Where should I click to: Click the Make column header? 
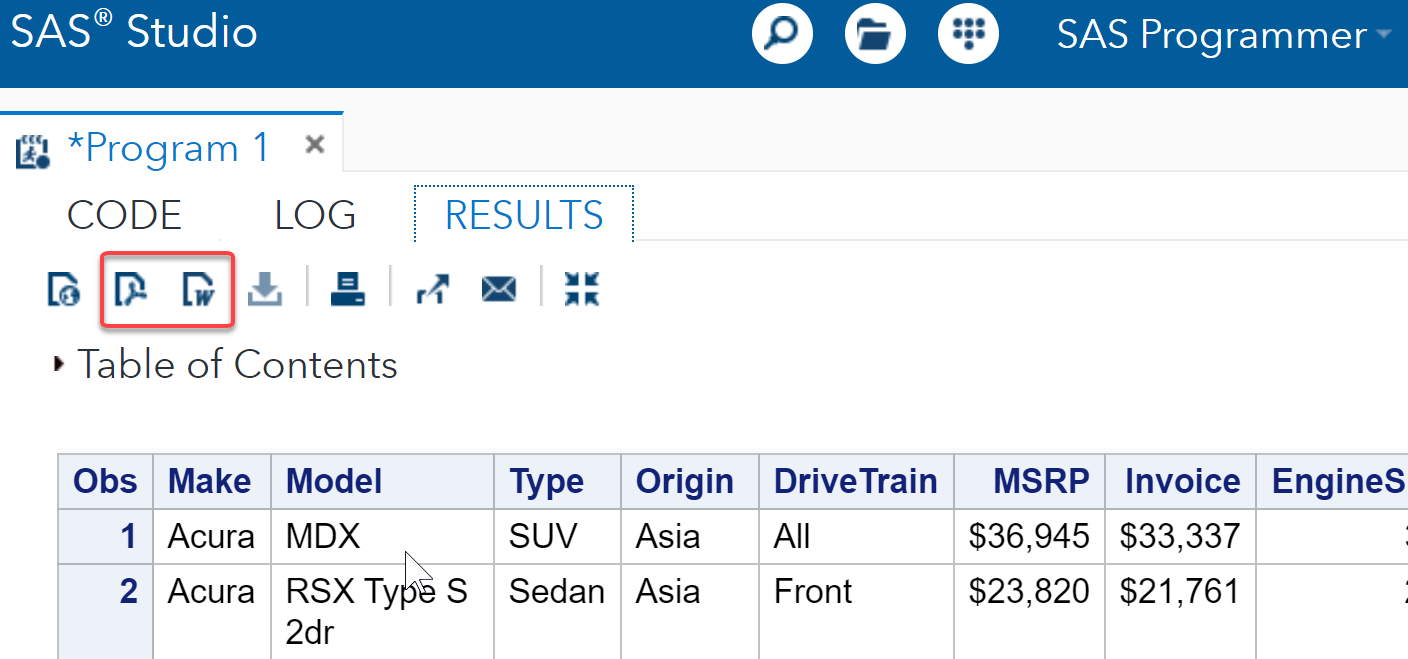tap(210, 482)
